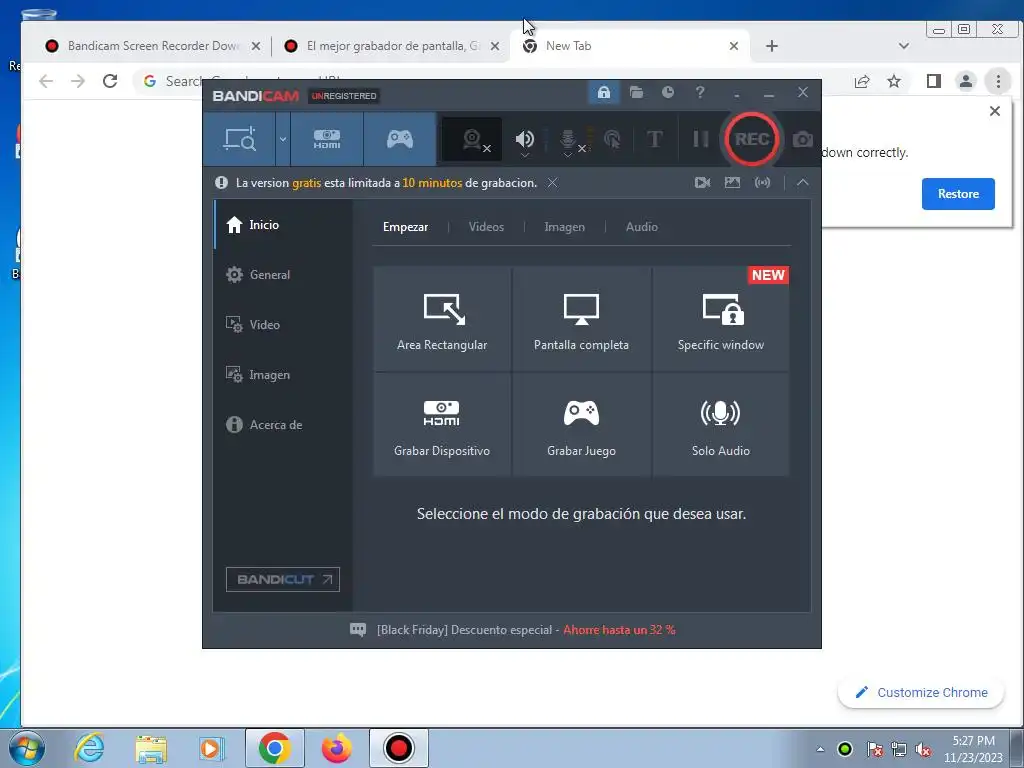Switch to El mejor grabador de pantalla tab
The height and width of the screenshot is (768, 1024).
[x=392, y=46]
